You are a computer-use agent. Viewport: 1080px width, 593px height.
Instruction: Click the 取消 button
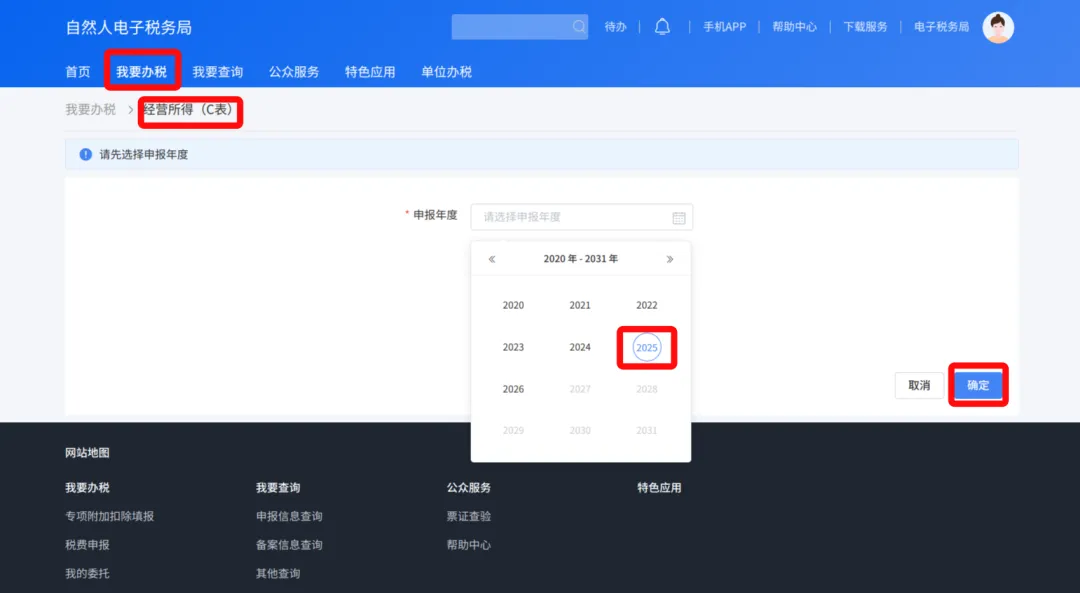click(919, 385)
